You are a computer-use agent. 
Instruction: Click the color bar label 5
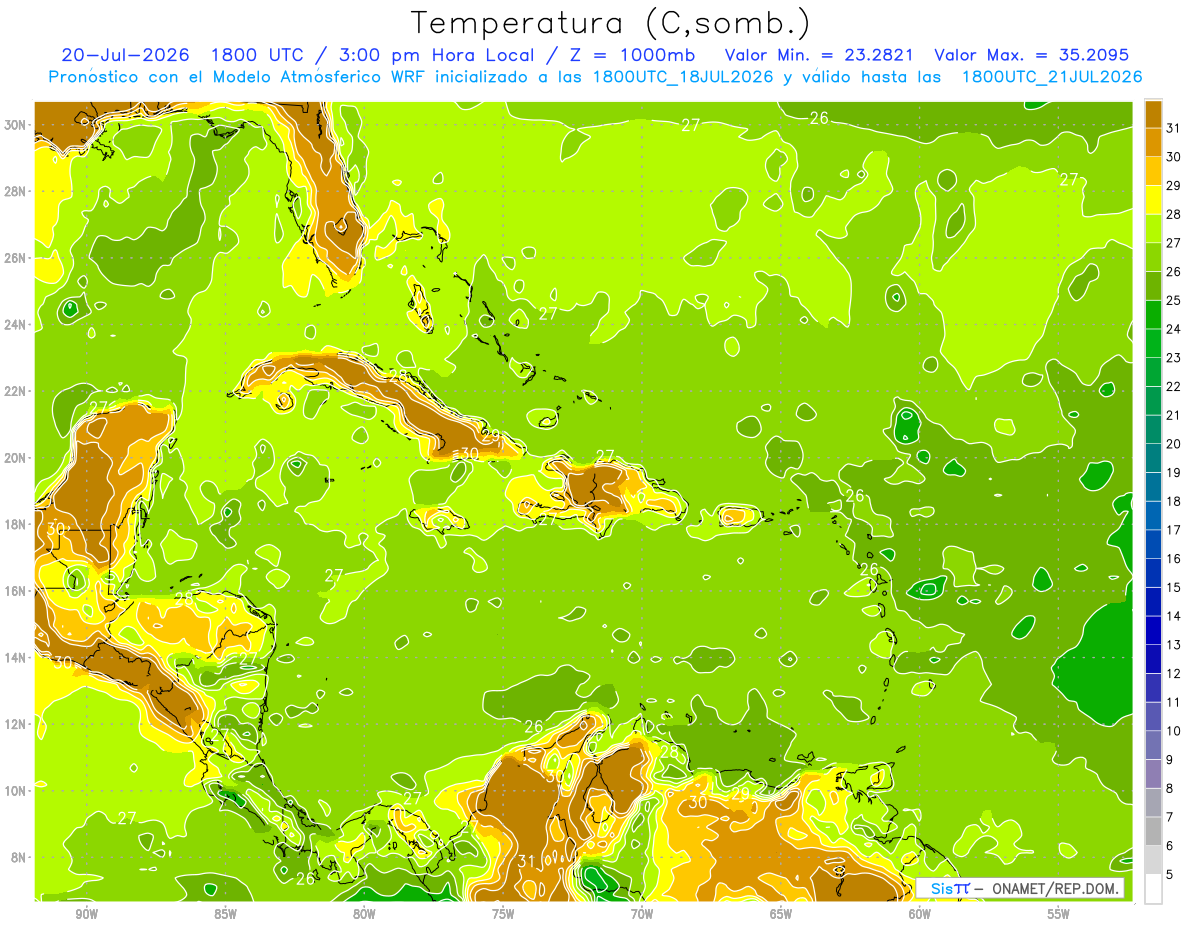1170,875
